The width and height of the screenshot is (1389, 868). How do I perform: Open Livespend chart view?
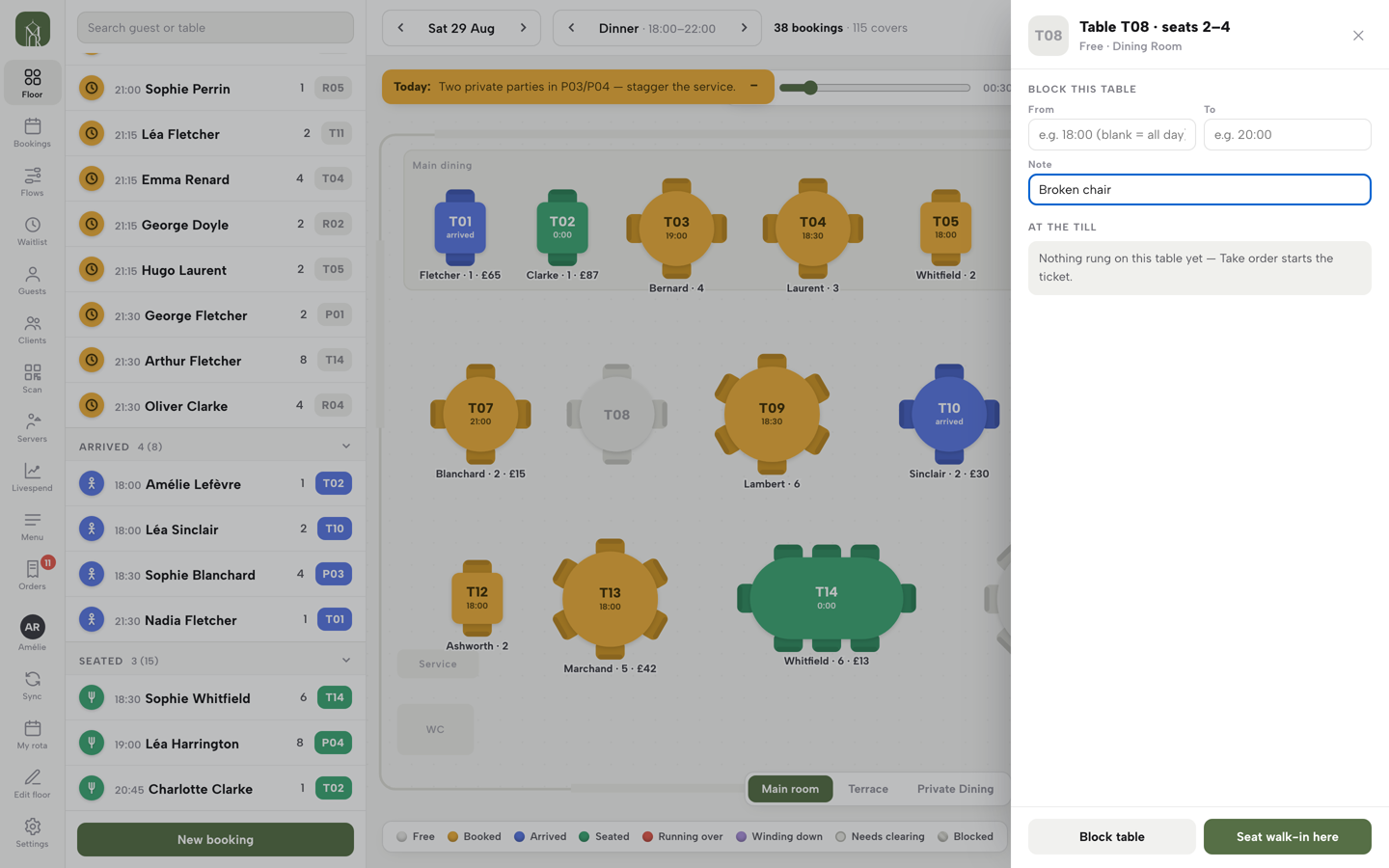(32, 476)
